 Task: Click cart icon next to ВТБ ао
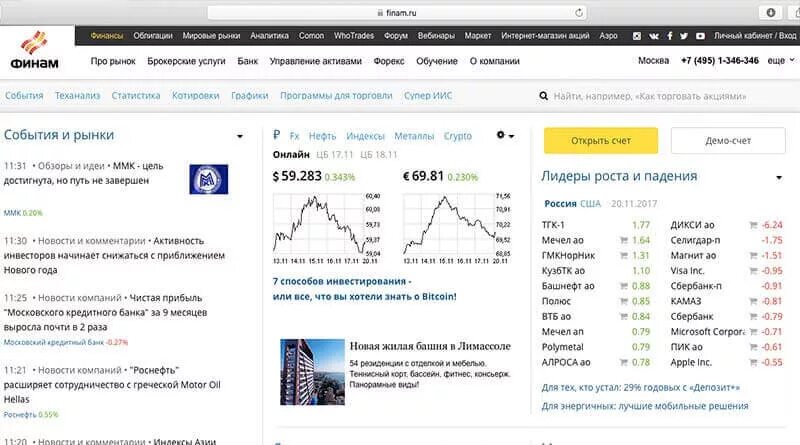coord(623,316)
